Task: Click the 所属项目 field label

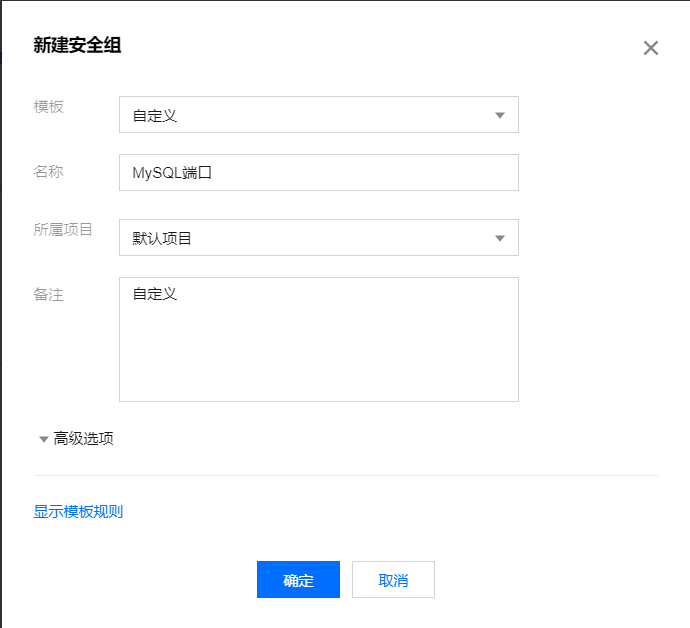Action: click(63, 229)
